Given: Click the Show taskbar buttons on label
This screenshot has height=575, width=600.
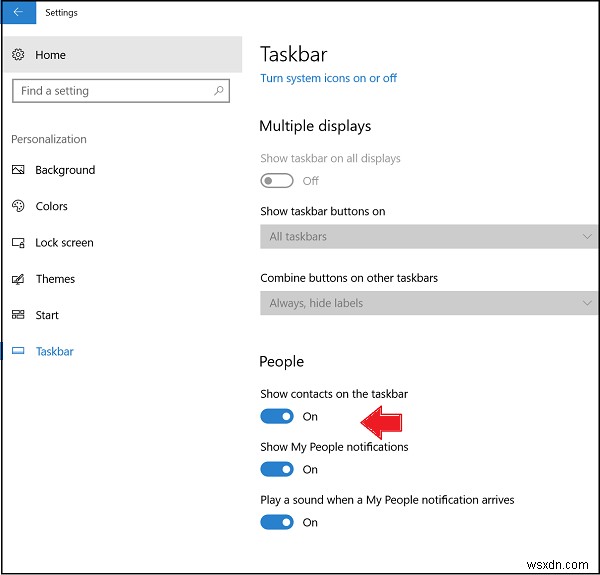Looking at the screenshot, I should click(323, 211).
